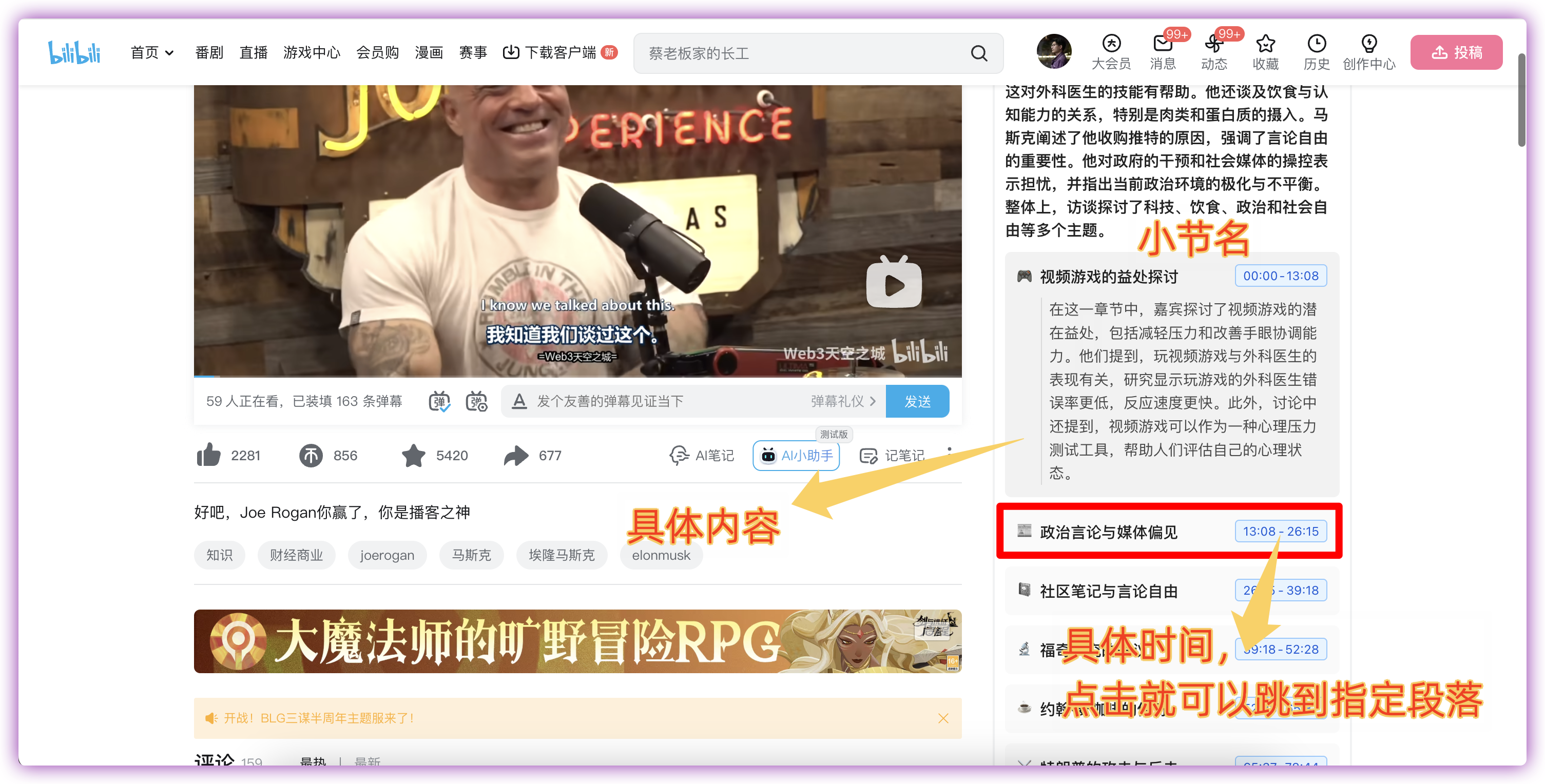
Task: Open 弹幕礼仪 etiquette link
Action: pyautogui.click(x=843, y=401)
